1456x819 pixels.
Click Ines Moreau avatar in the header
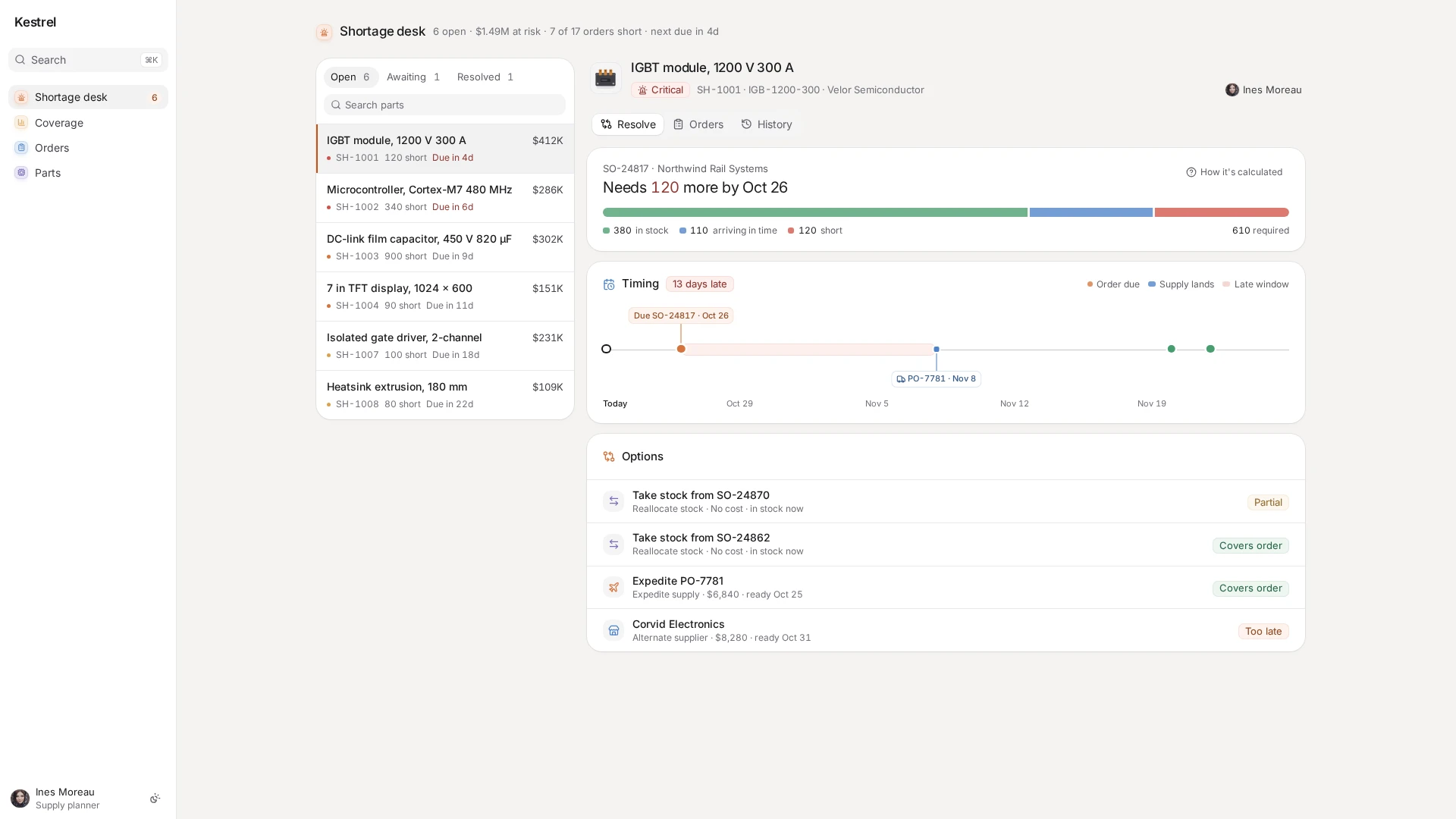tap(1232, 90)
